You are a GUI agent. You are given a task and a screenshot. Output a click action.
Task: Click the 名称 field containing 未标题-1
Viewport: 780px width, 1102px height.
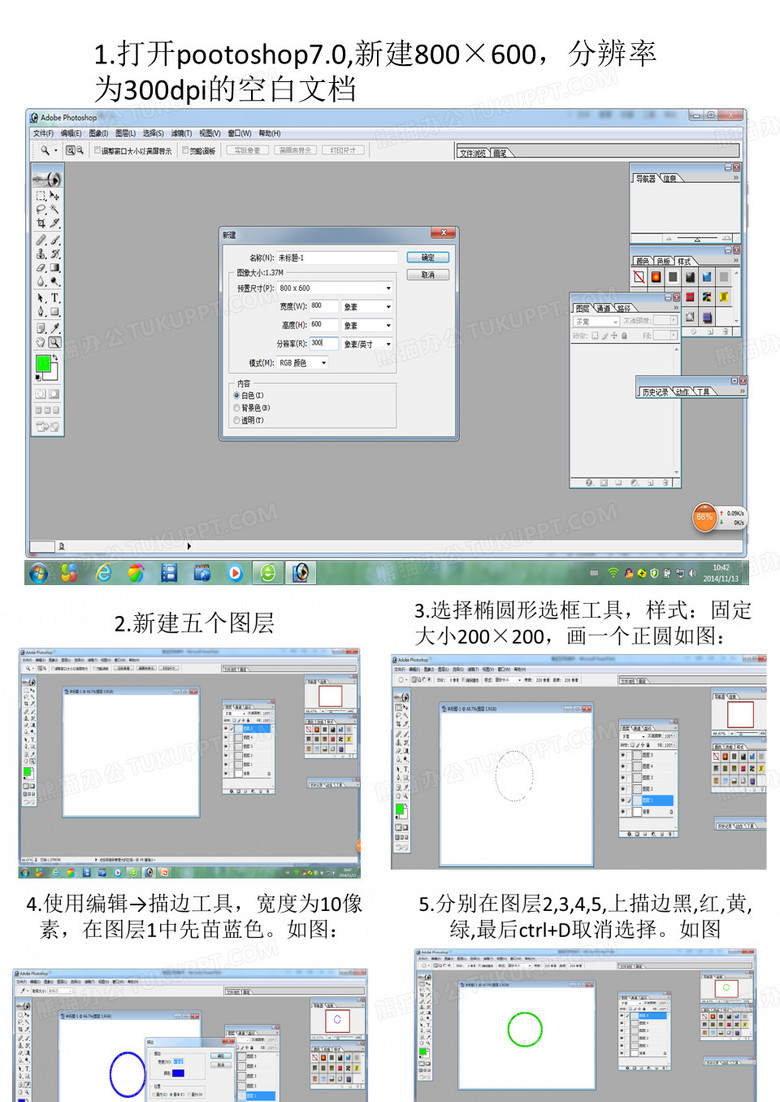tap(337, 258)
